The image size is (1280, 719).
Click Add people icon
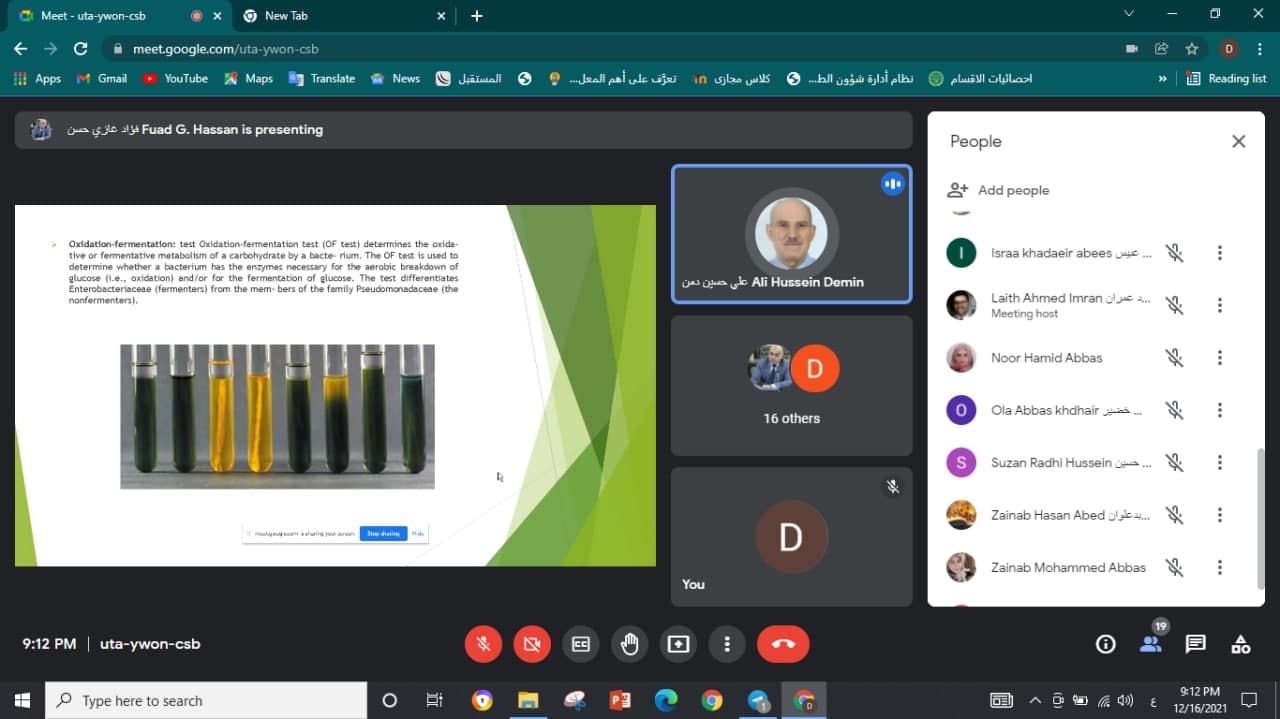958,190
